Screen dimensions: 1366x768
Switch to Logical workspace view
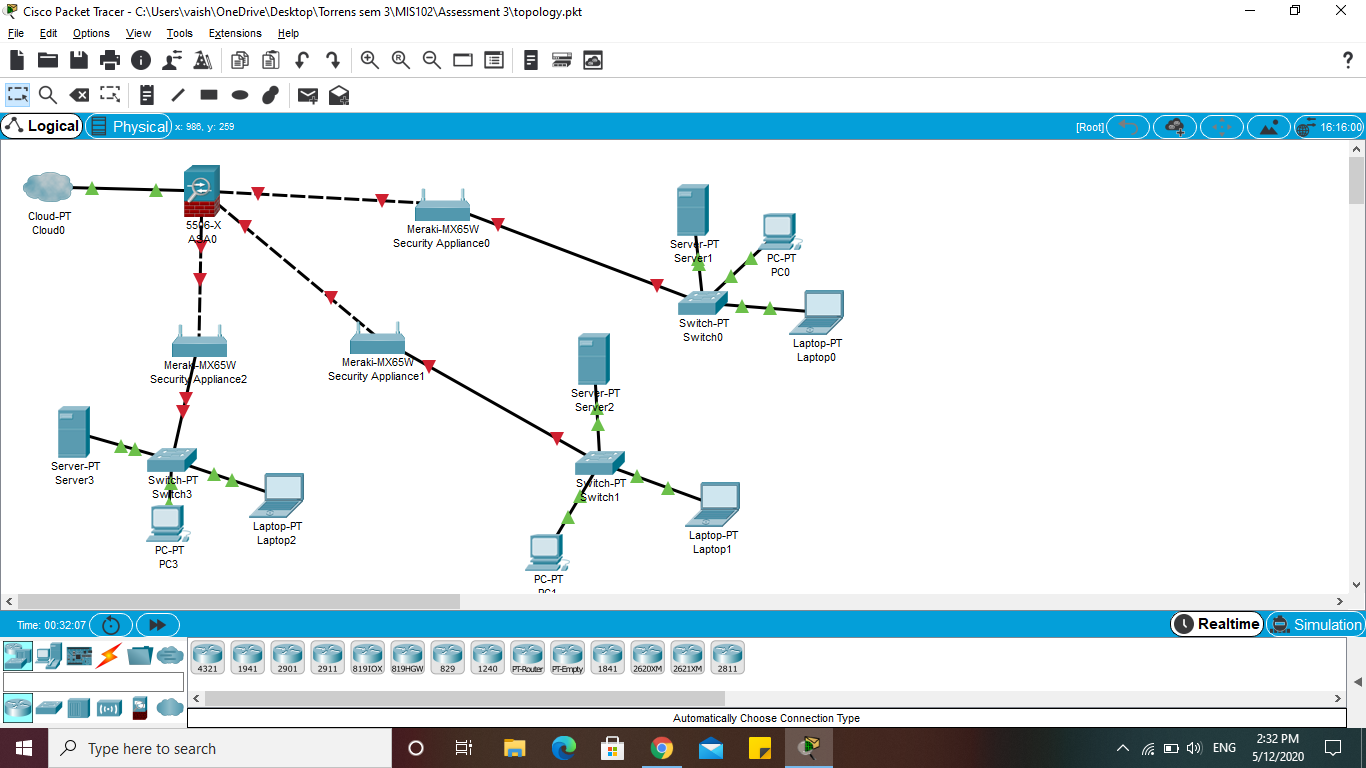[42, 126]
